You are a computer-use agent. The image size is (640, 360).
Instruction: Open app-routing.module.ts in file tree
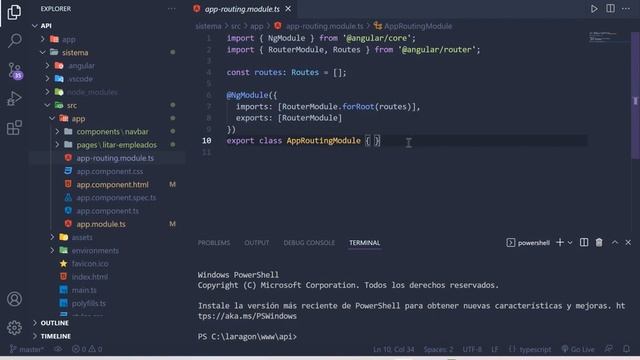[x=115, y=158]
